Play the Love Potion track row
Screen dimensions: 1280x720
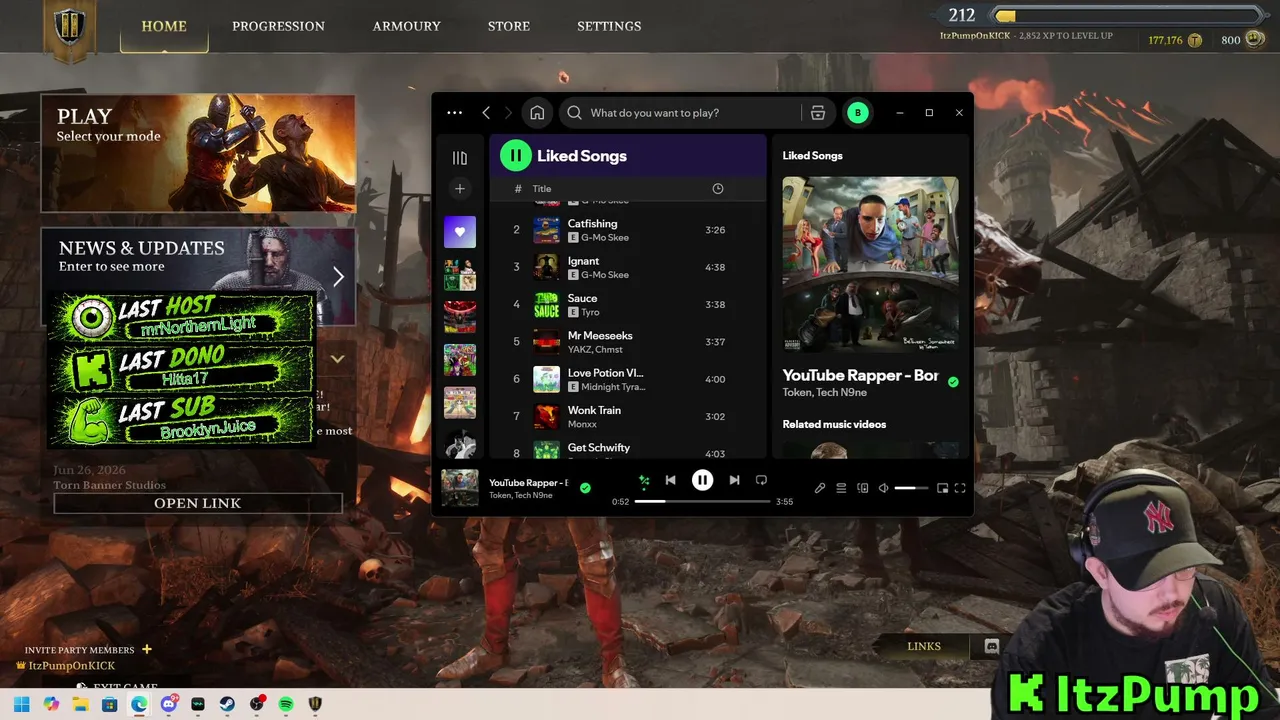(628, 379)
